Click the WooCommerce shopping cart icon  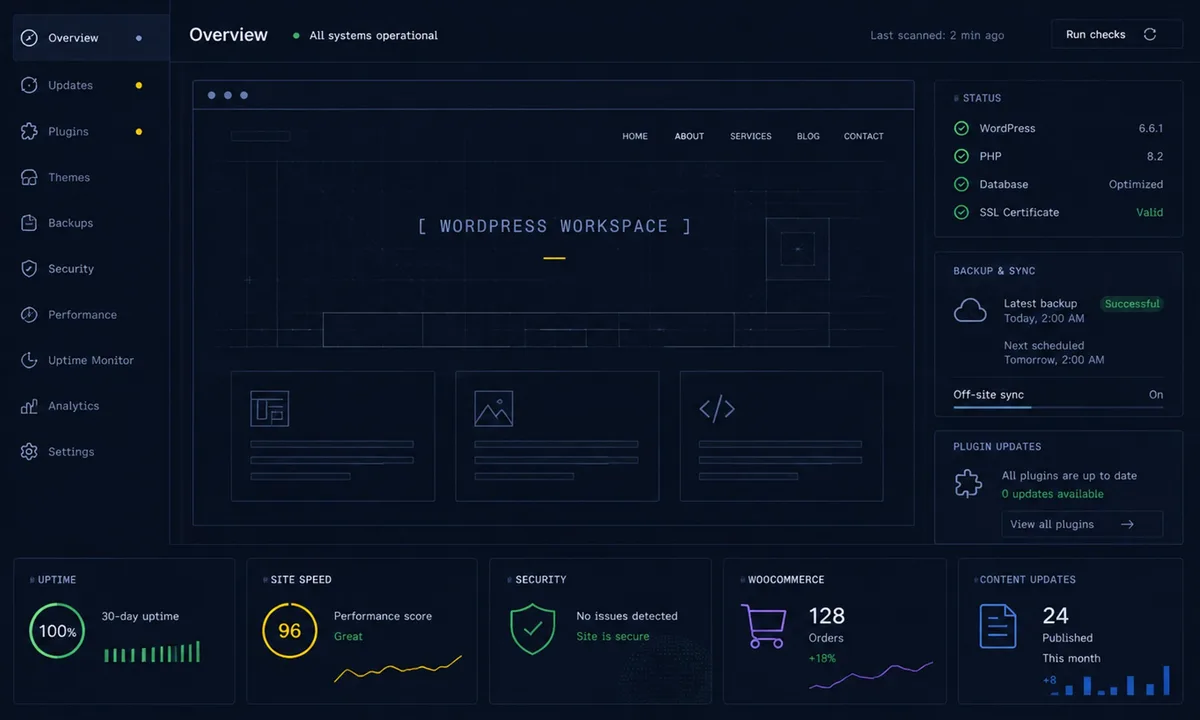tap(763, 626)
